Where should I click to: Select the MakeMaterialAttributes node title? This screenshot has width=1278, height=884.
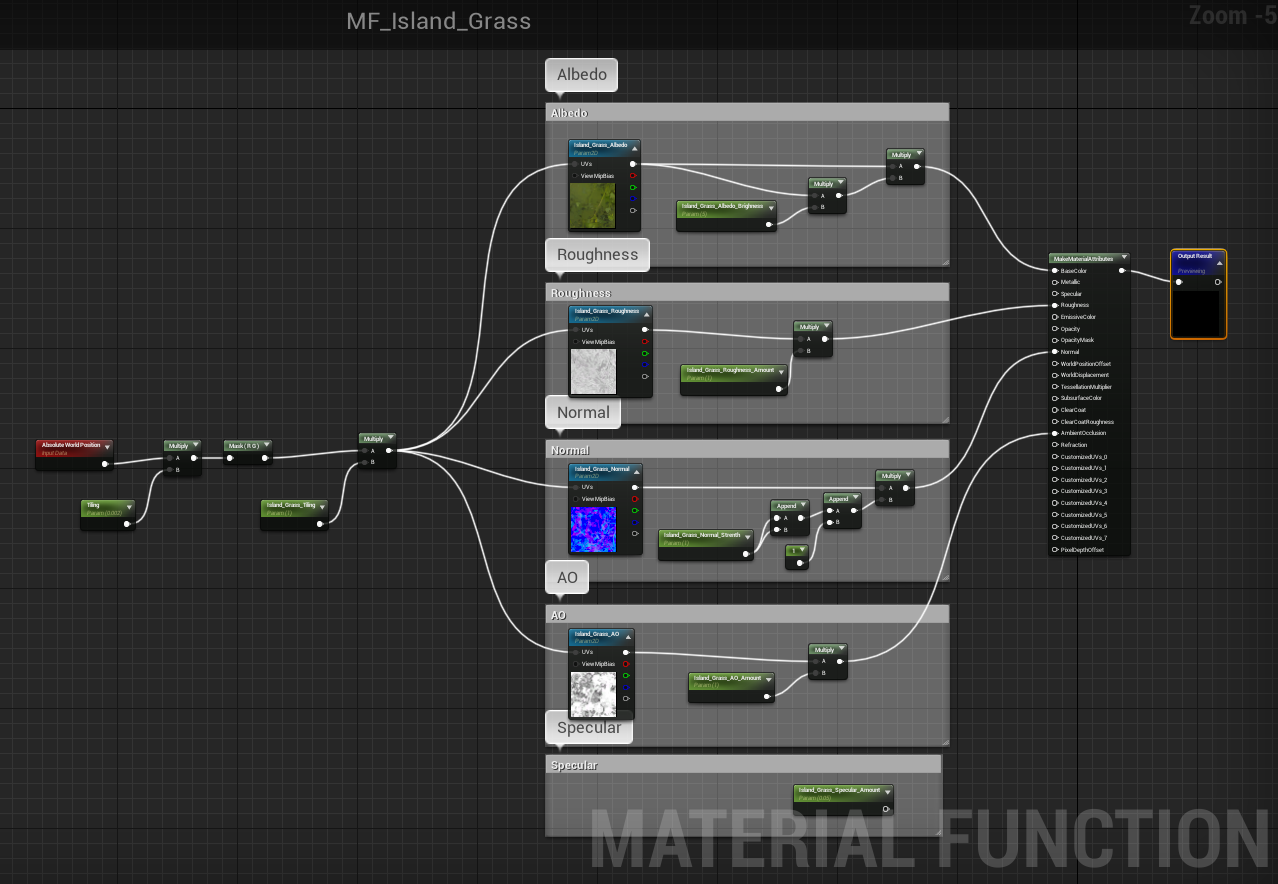coord(1084,258)
